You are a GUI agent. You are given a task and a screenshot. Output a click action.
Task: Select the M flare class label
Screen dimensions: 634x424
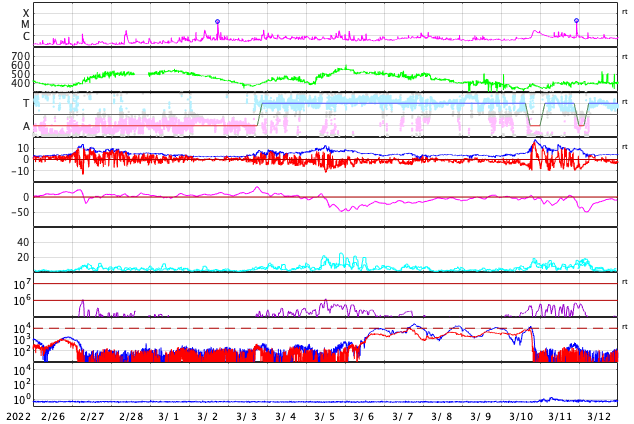click(25, 25)
